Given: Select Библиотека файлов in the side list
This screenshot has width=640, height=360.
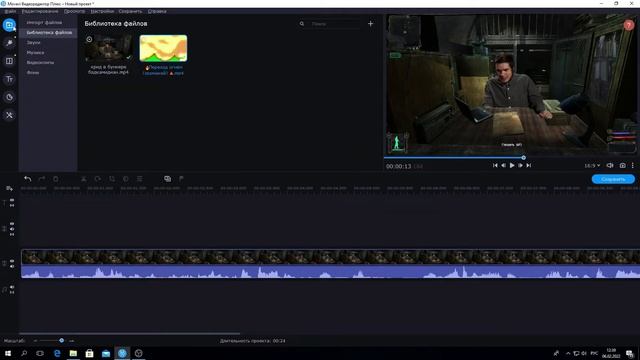Looking at the screenshot, I should pos(48,32).
